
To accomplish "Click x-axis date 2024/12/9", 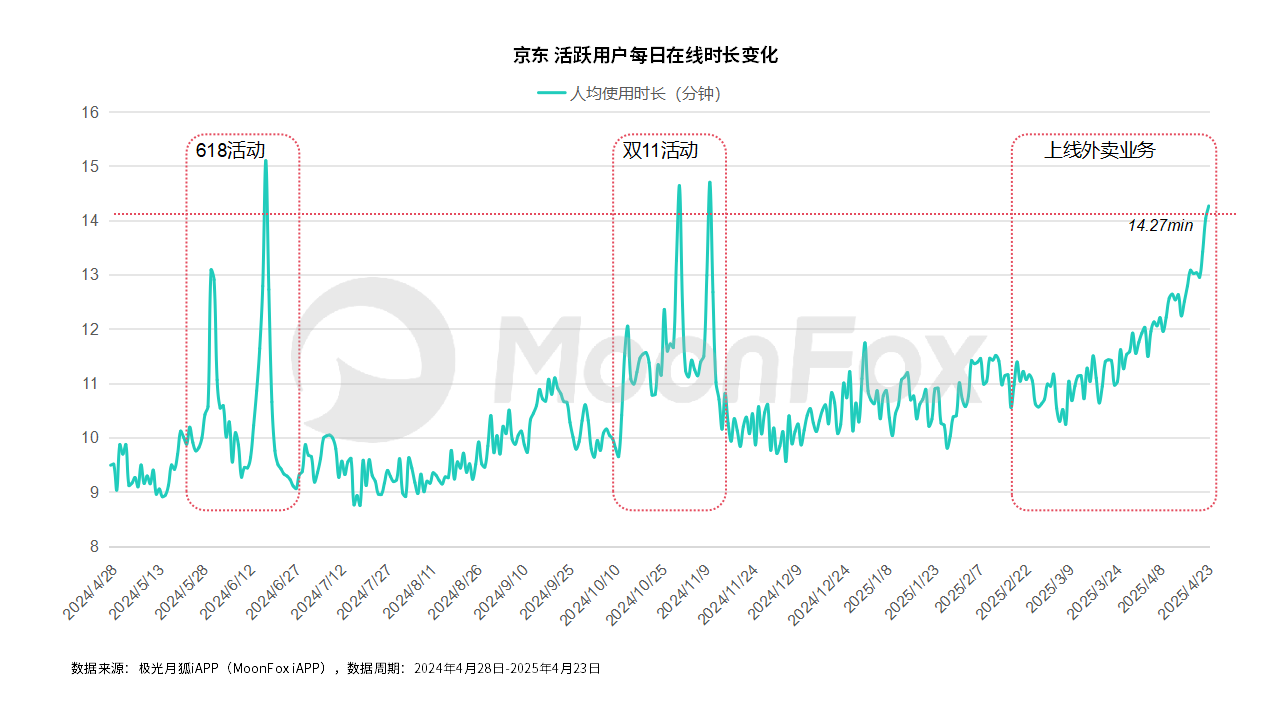I will click(x=775, y=591).
